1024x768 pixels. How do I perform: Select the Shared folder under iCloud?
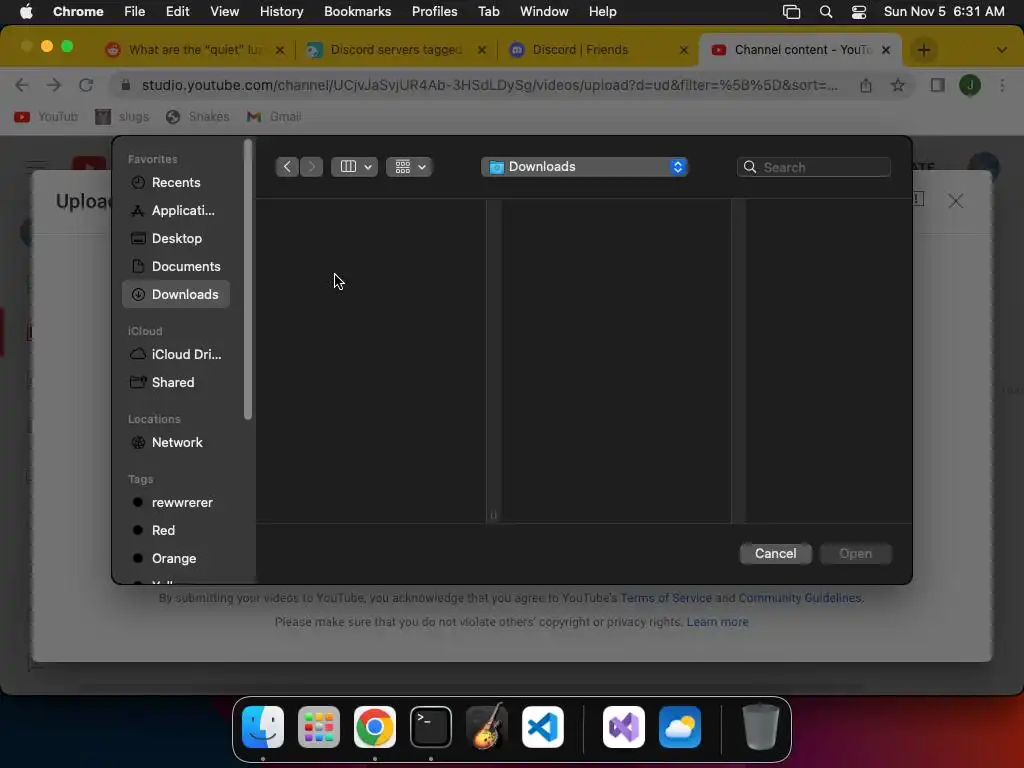[x=175, y=382]
